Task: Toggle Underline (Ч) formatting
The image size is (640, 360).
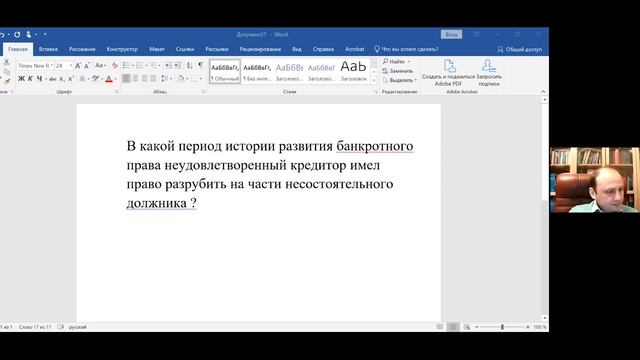Action: 39,78
